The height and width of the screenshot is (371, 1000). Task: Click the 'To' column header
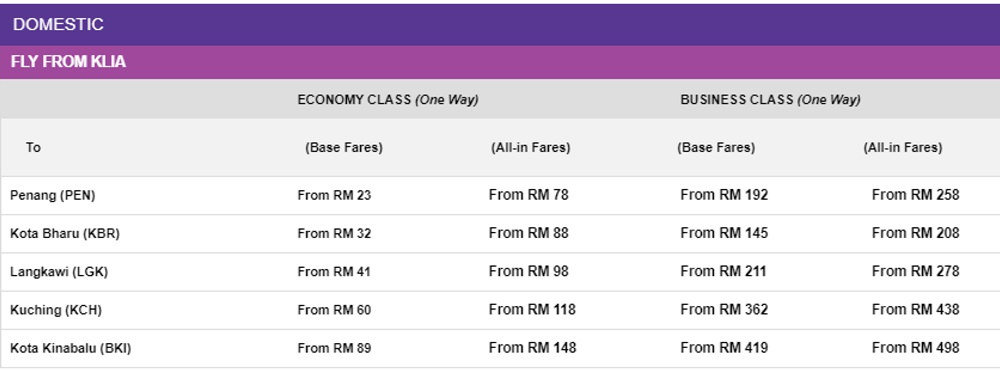[33, 148]
